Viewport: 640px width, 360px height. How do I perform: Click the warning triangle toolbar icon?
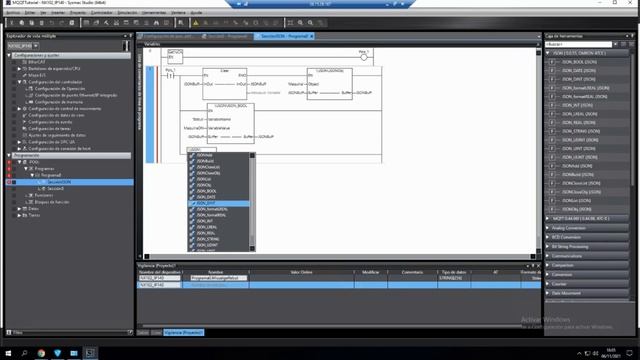[196, 23]
